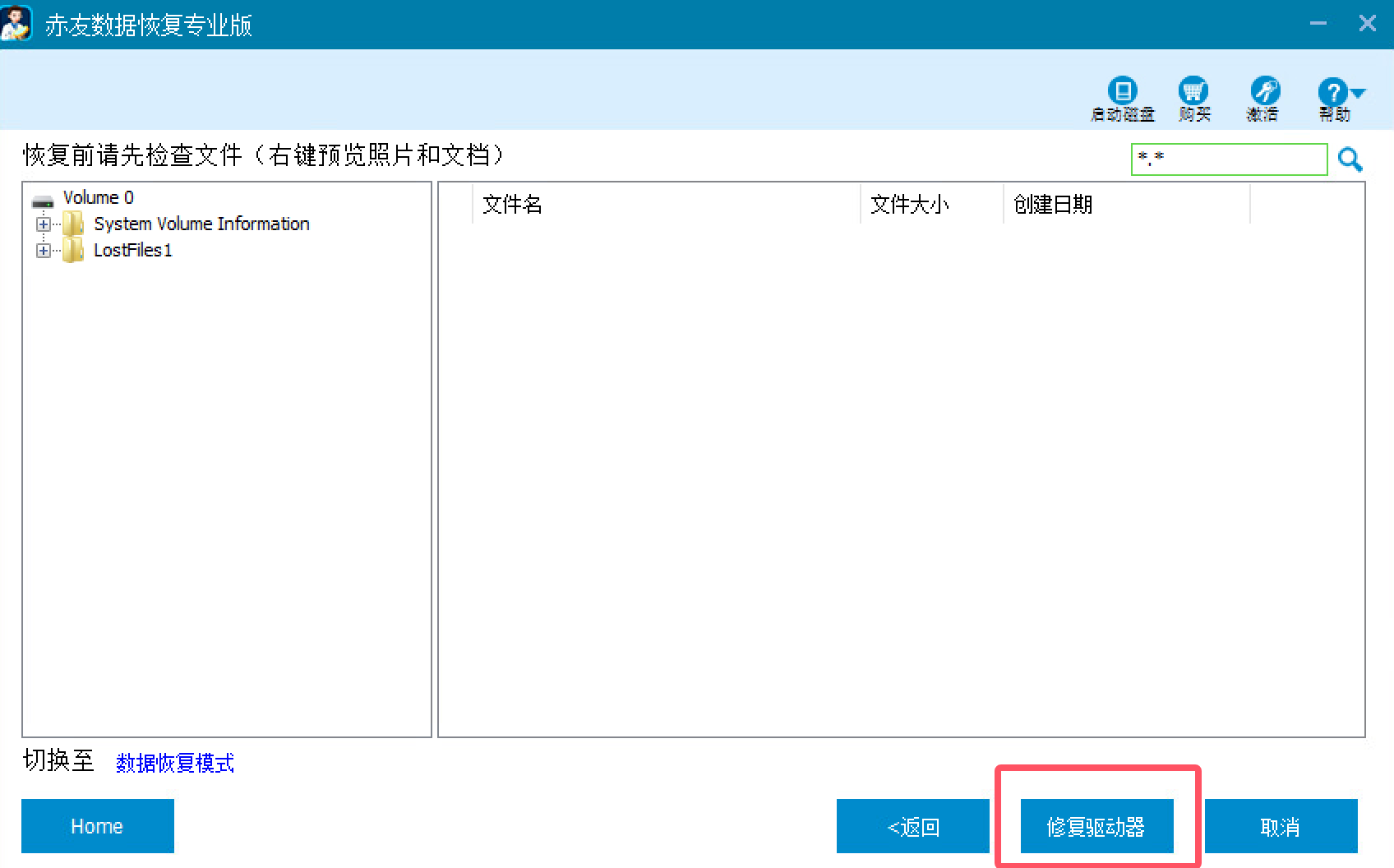Viewport: 1394px width, 868px height.
Task: Sort by 文件大小 column header
Action: (932, 204)
